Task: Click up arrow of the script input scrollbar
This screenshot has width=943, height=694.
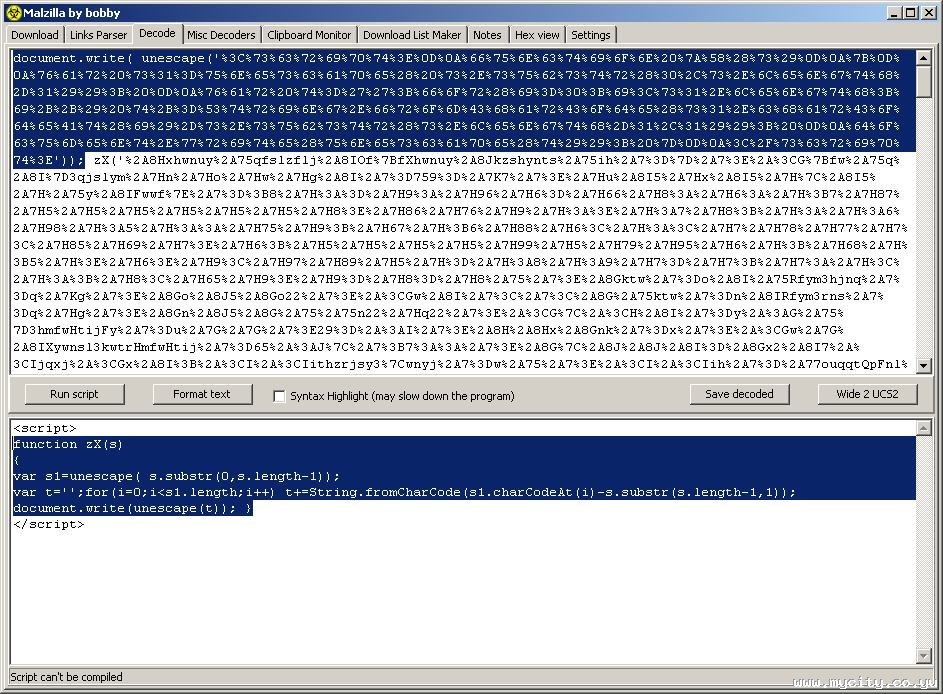Action: 924,58
